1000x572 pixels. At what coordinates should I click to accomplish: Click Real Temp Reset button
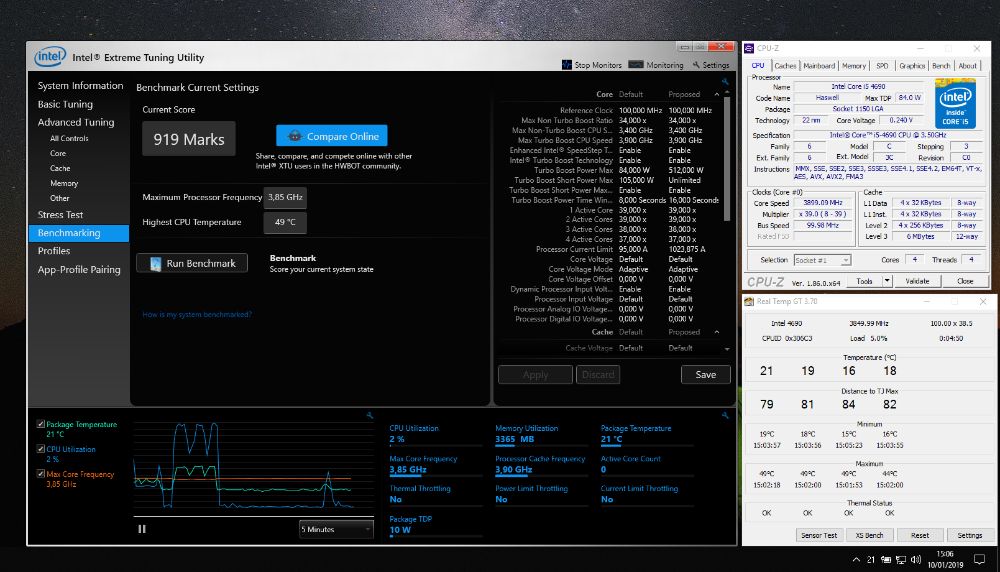[920, 535]
